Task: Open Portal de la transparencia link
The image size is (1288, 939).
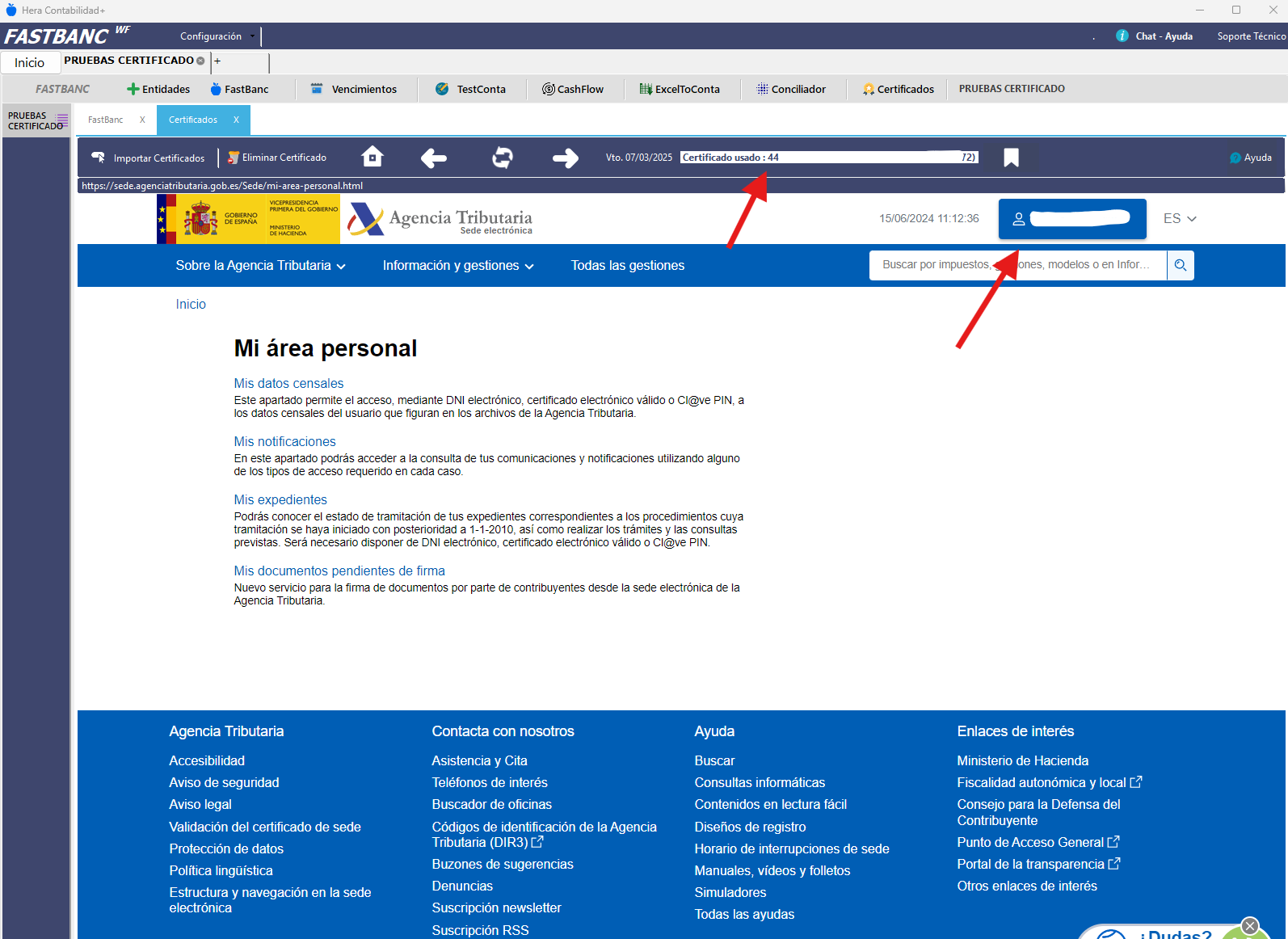Action: pos(1038,864)
